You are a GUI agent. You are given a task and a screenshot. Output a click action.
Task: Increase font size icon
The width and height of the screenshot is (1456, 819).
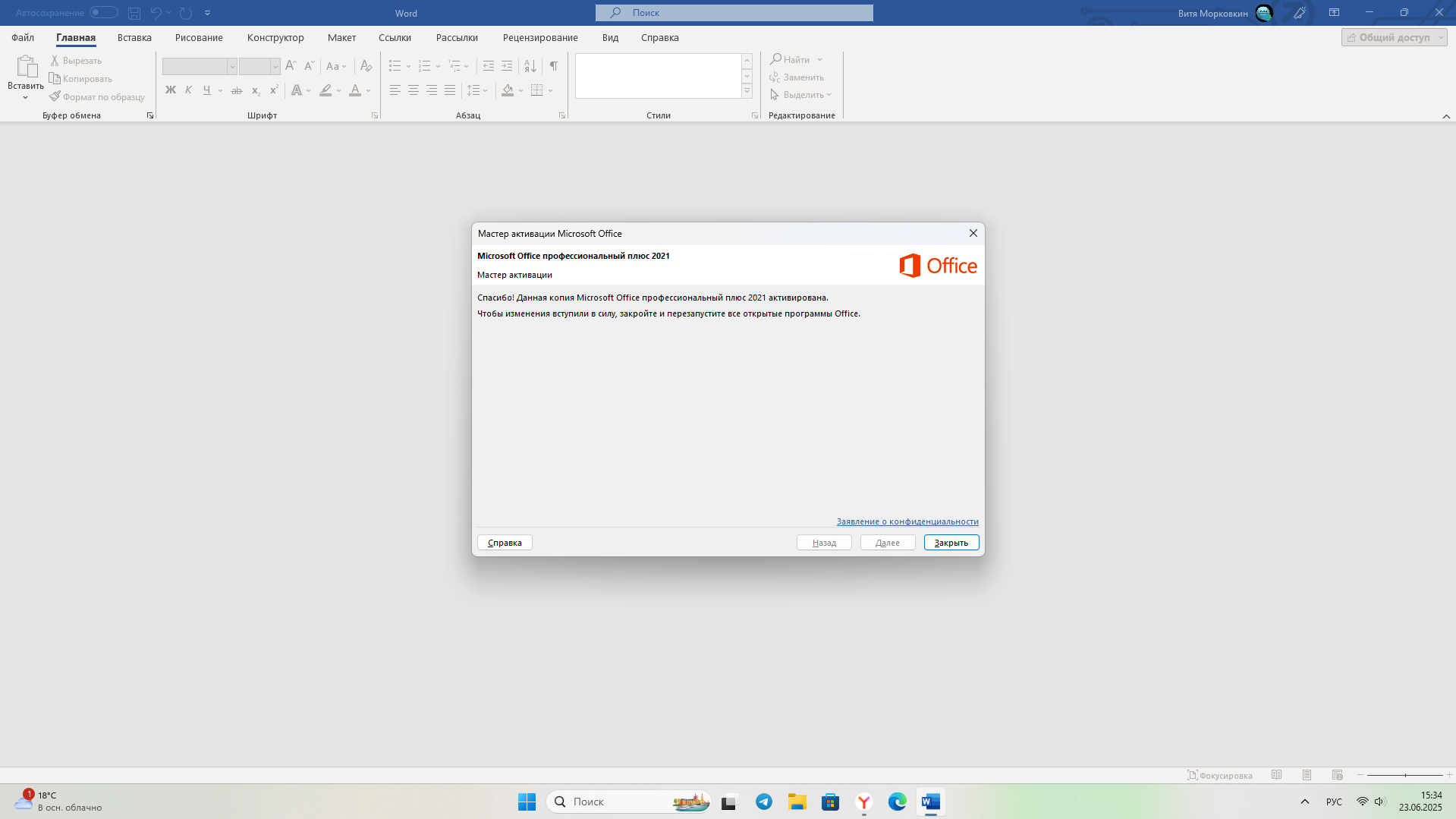pyautogui.click(x=291, y=66)
